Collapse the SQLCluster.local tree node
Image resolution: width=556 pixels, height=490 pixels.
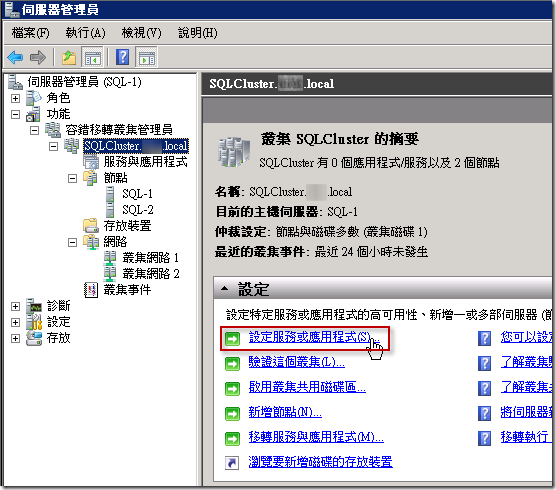click(54, 146)
